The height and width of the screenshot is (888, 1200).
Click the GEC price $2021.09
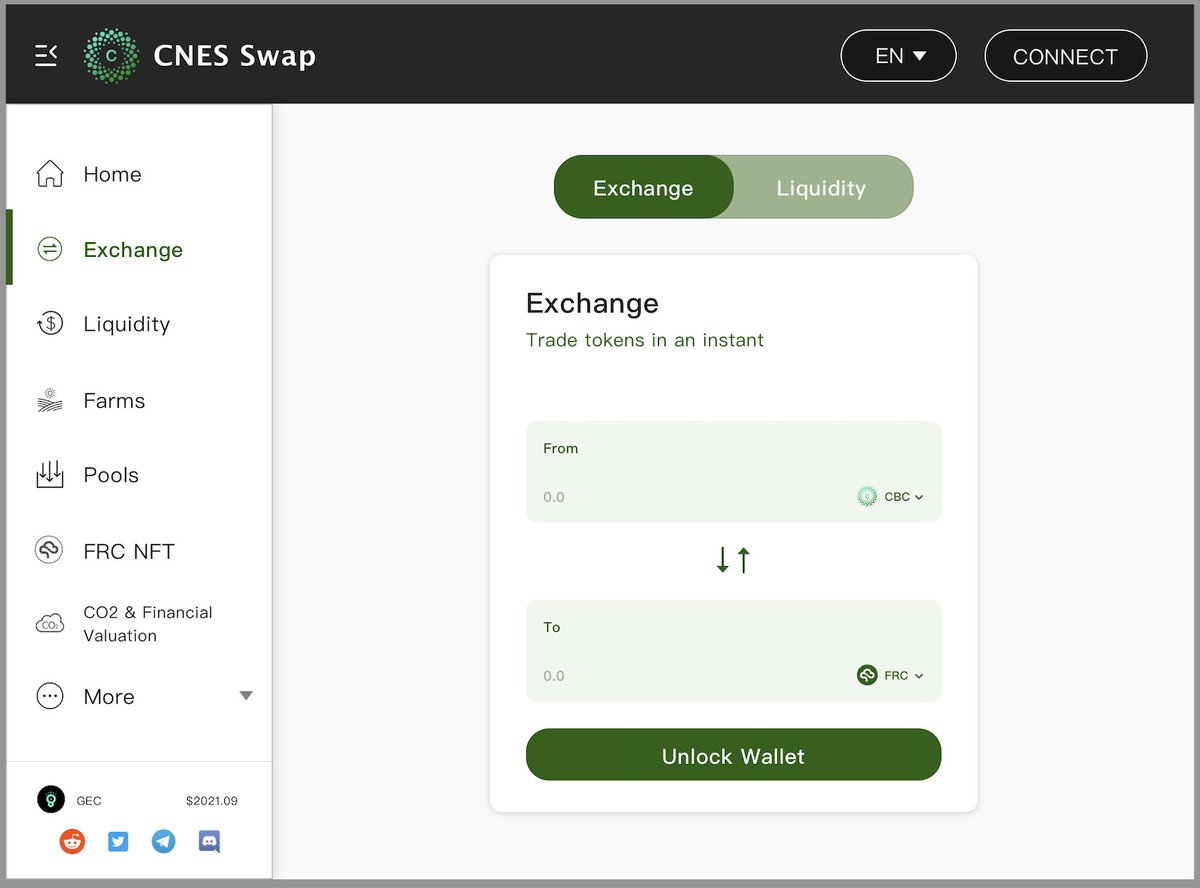click(x=212, y=801)
